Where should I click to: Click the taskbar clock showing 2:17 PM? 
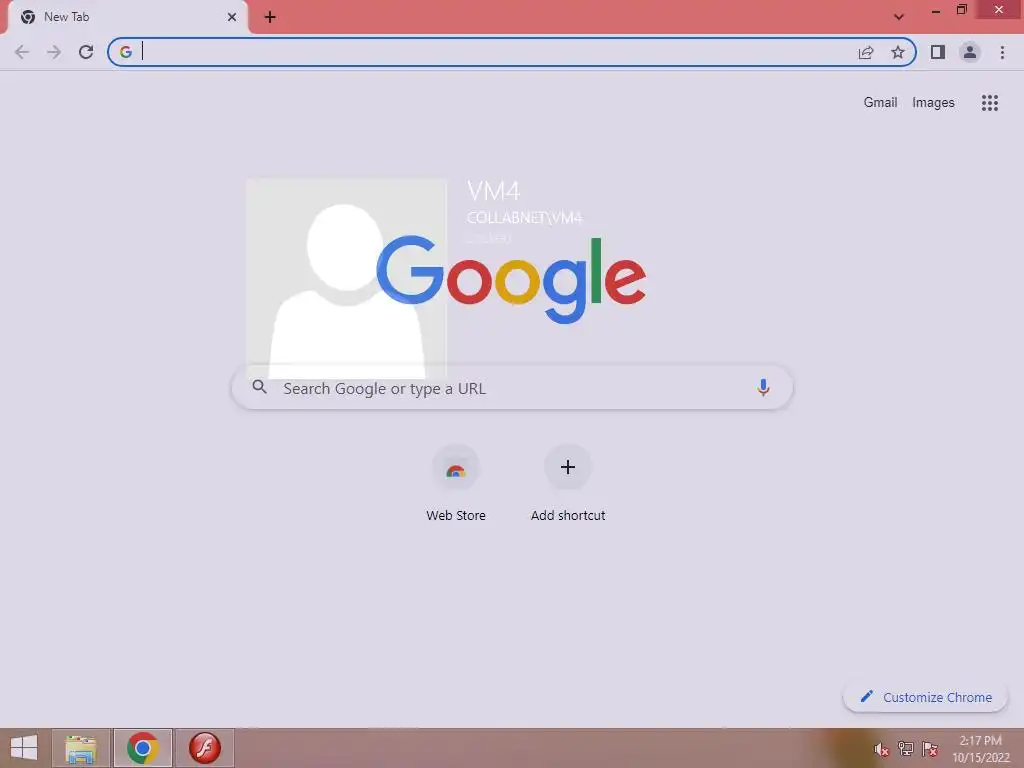tap(981, 749)
